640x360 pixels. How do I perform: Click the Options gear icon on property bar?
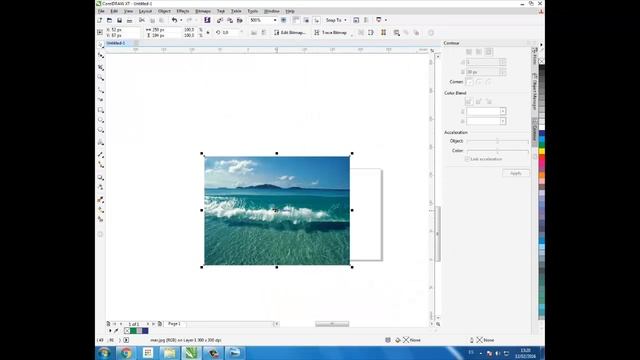(431, 33)
